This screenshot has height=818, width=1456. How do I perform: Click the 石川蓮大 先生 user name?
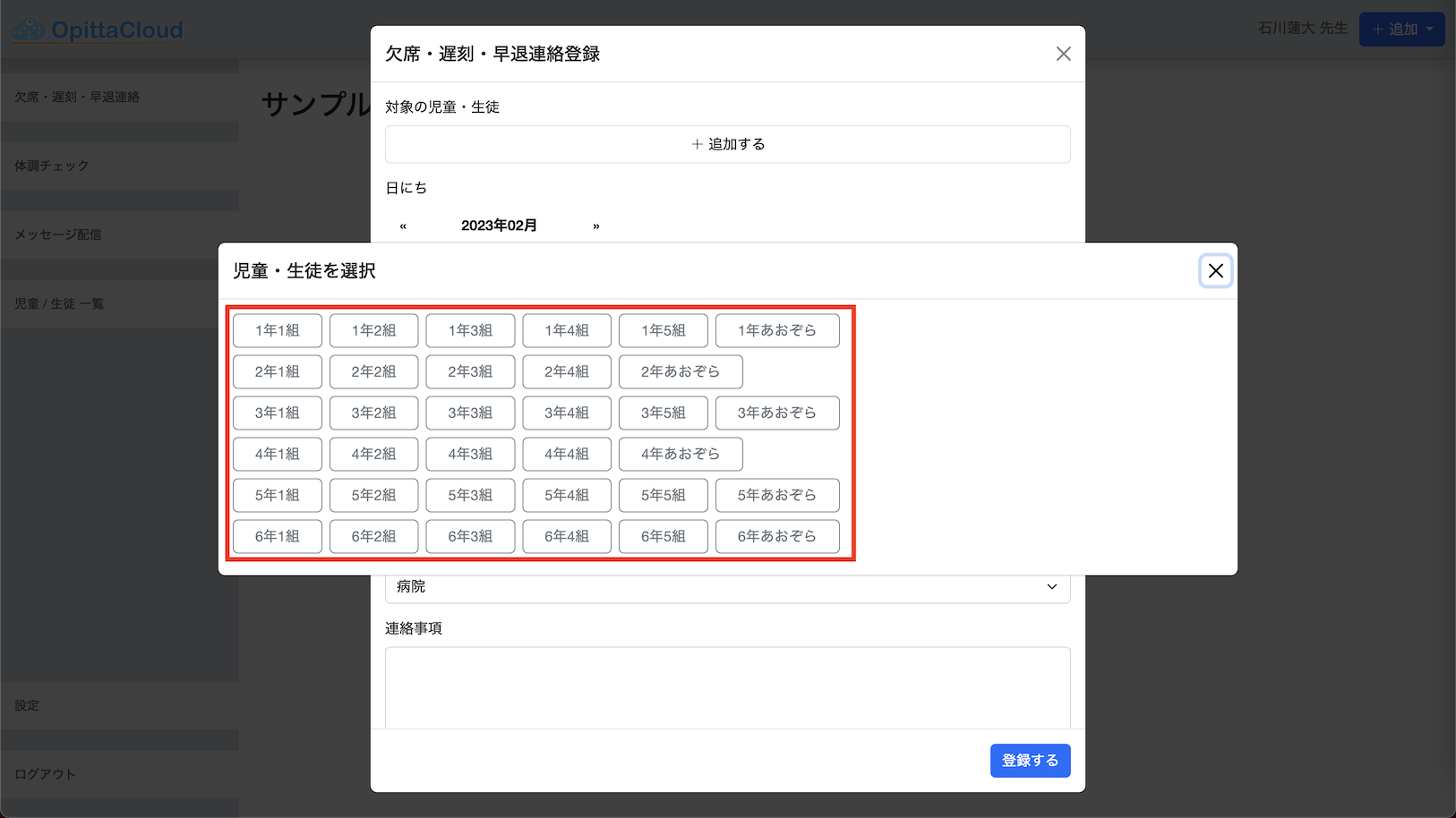(1303, 29)
